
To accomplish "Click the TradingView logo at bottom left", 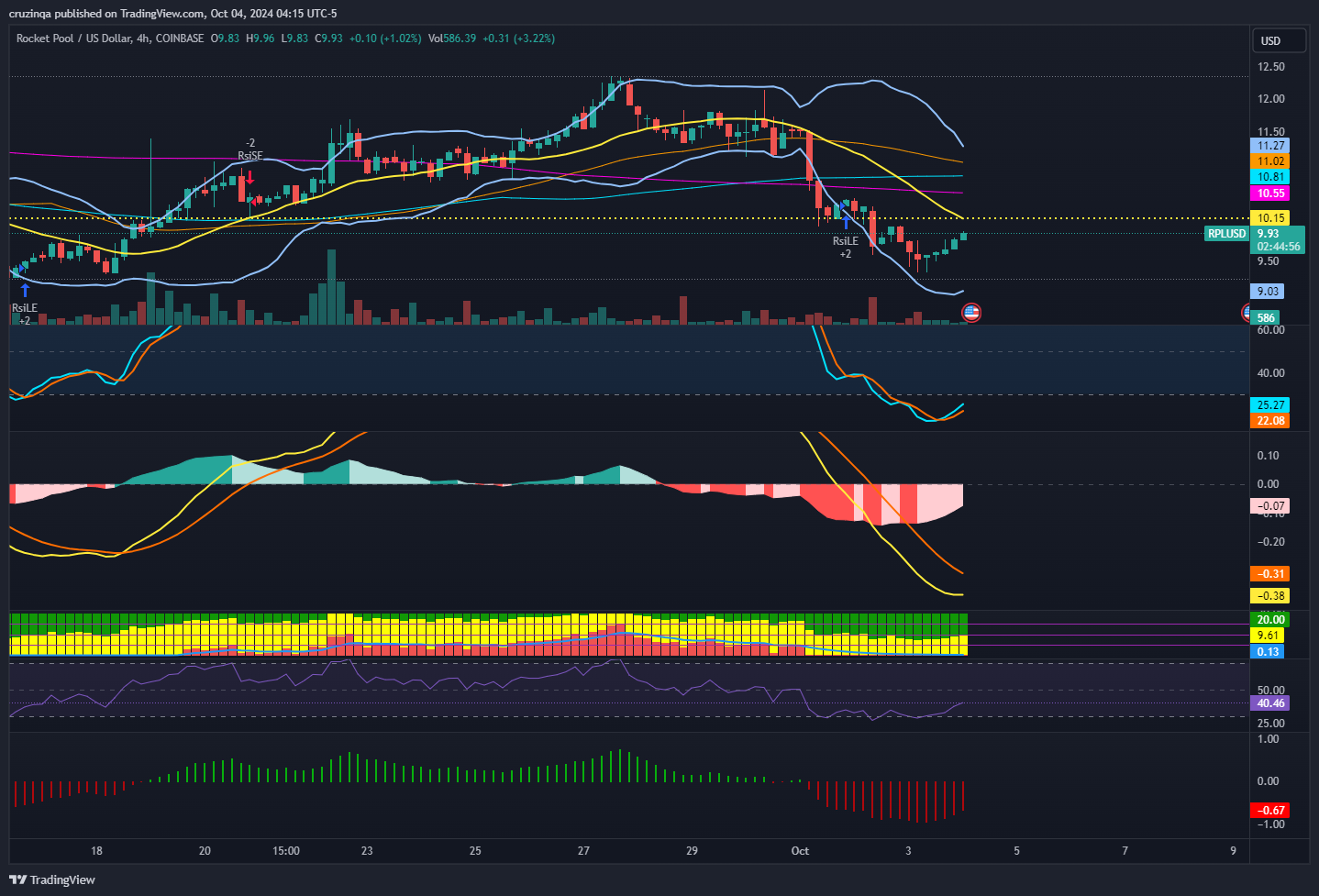I will point(53,879).
